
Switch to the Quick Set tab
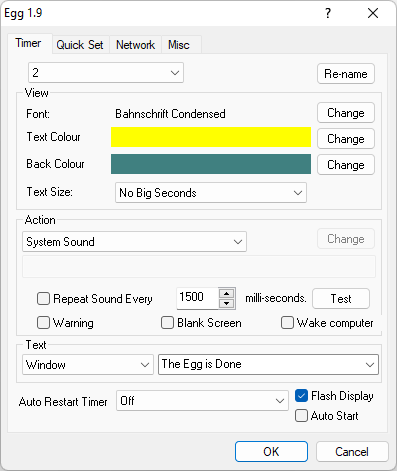[80, 45]
